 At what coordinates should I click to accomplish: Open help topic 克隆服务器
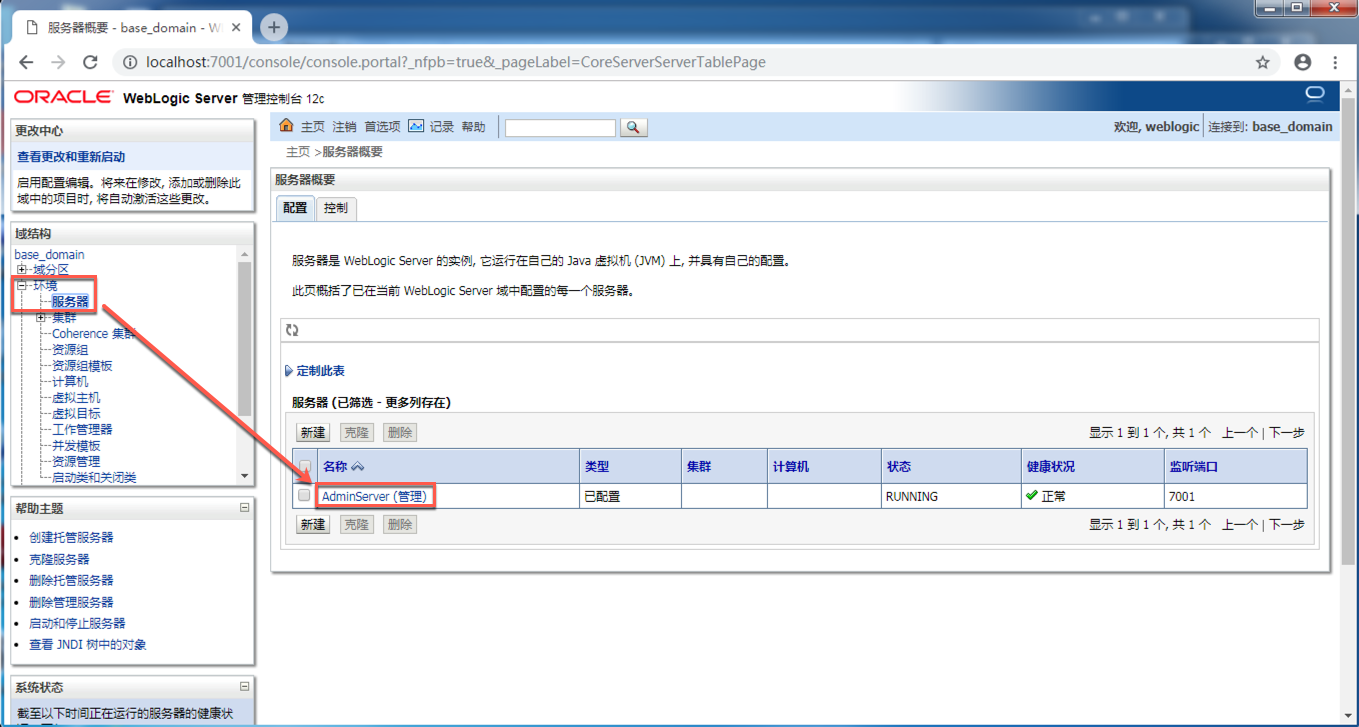pyautogui.click(x=59, y=560)
